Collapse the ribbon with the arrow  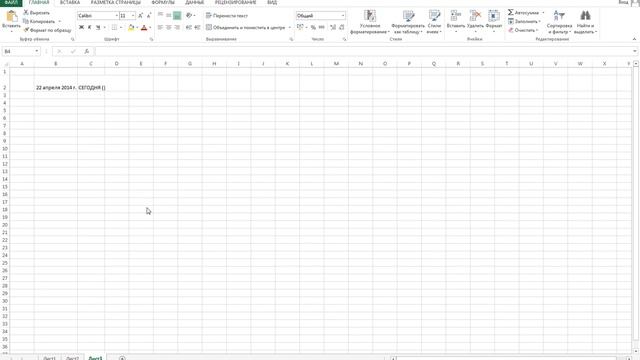coord(634,39)
